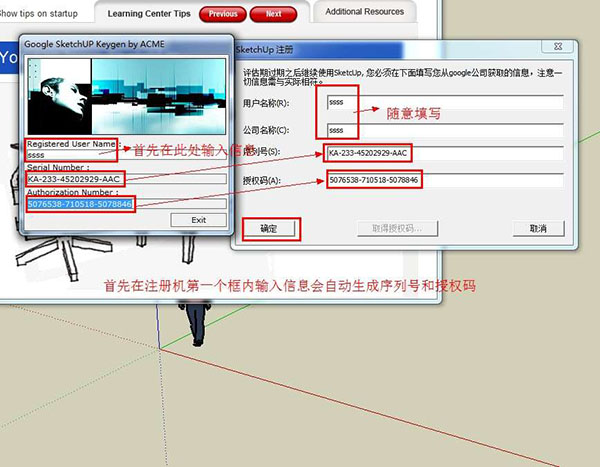Select the 序列号(S) input field

point(444,153)
